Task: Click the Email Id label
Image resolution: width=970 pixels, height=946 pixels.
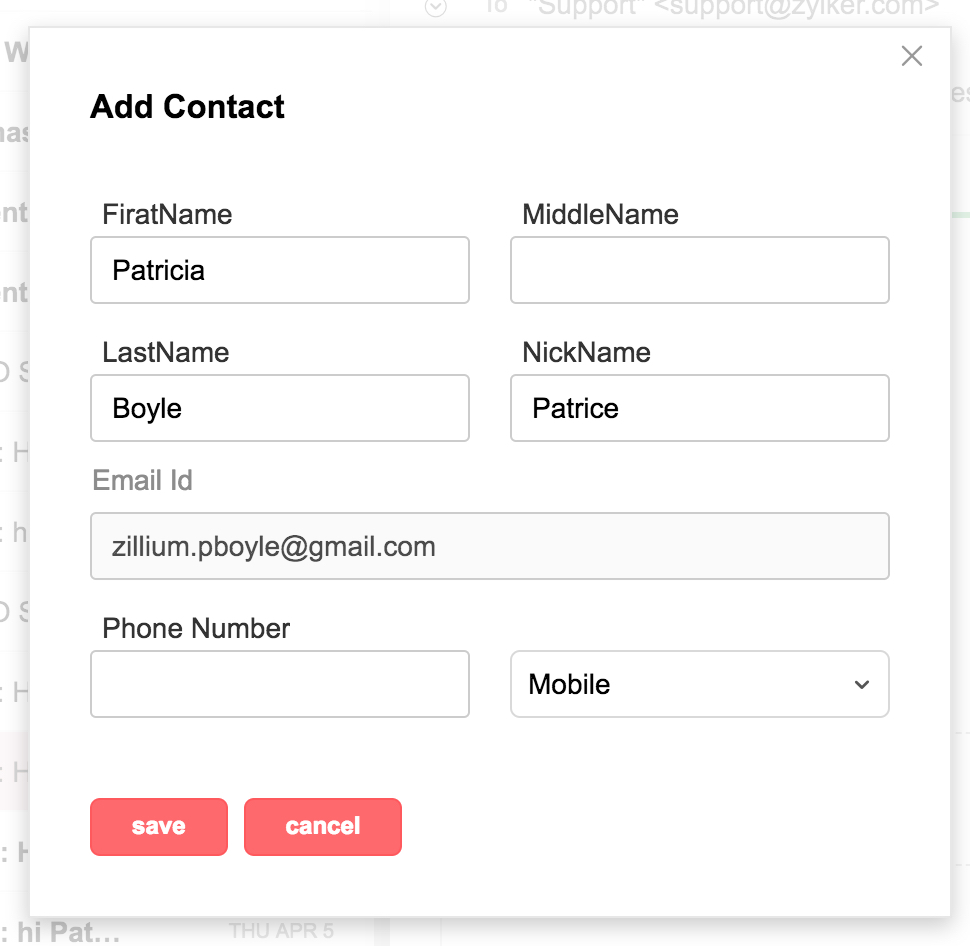Action: pyautogui.click(x=142, y=480)
